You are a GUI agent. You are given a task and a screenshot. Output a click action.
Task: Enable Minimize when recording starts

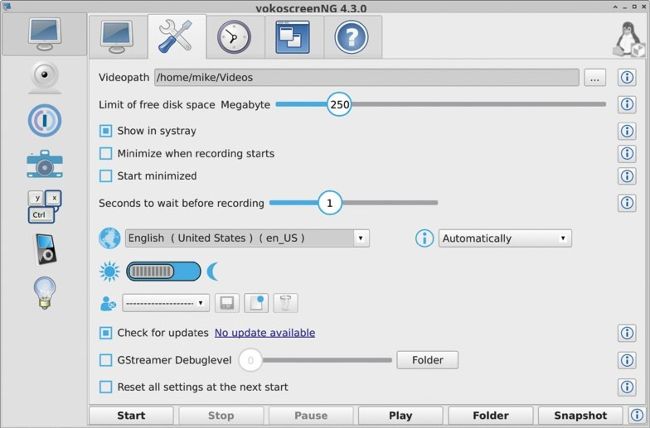click(106, 153)
